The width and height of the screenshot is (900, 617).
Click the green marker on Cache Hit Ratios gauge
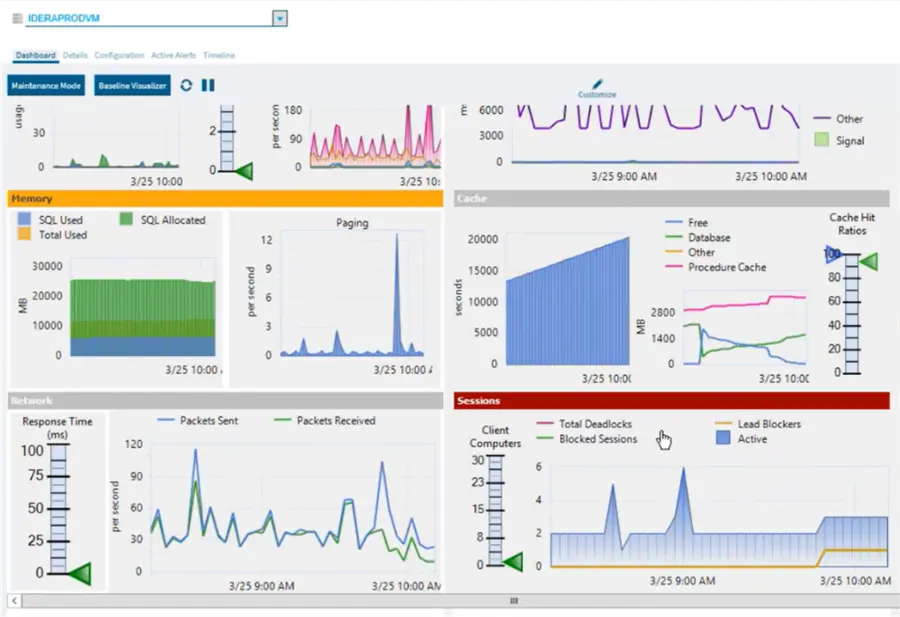pos(869,262)
